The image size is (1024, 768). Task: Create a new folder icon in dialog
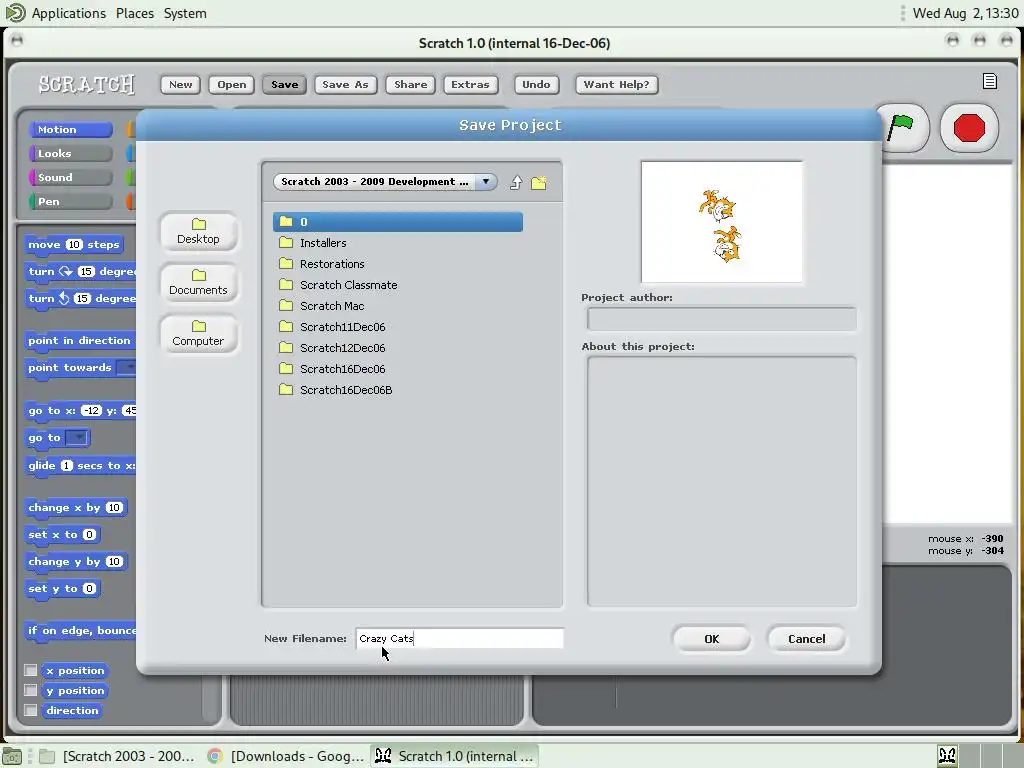[x=539, y=183]
